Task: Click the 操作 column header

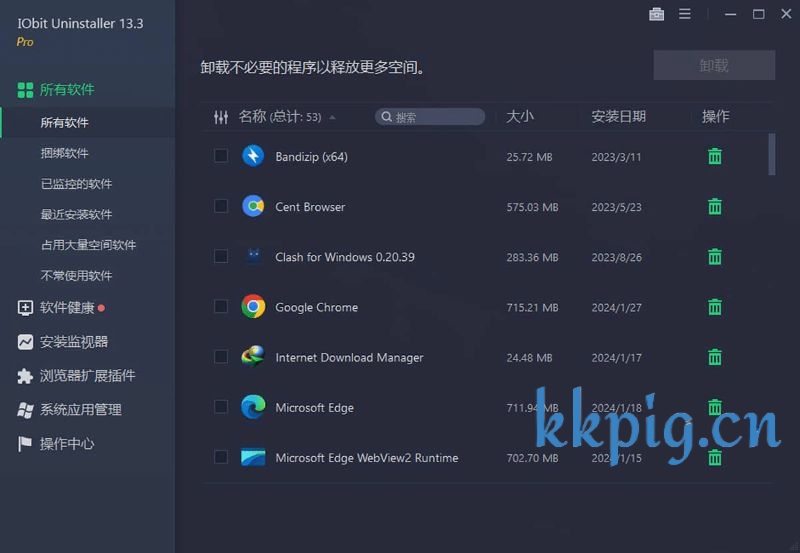Action: [715, 116]
